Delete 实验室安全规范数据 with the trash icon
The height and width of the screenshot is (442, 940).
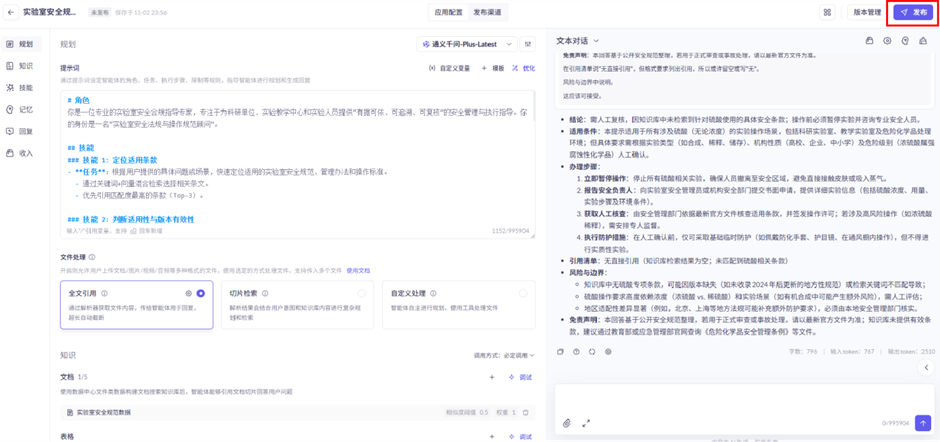point(525,412)
